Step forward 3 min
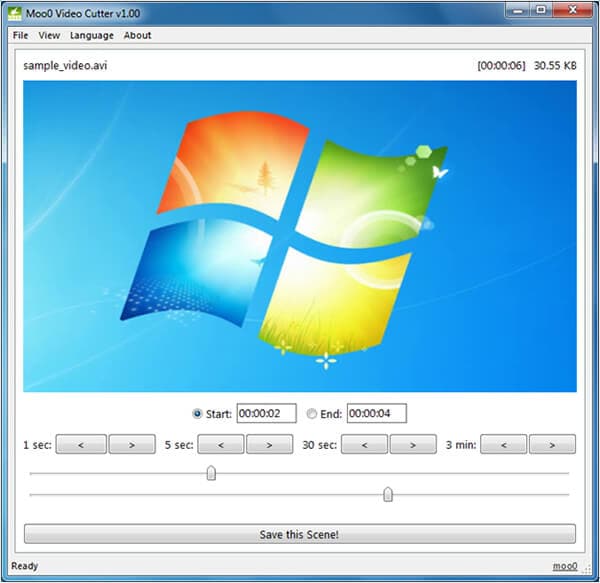The width and height of the screenshot is (600, 583). click(x=552, y=445)
